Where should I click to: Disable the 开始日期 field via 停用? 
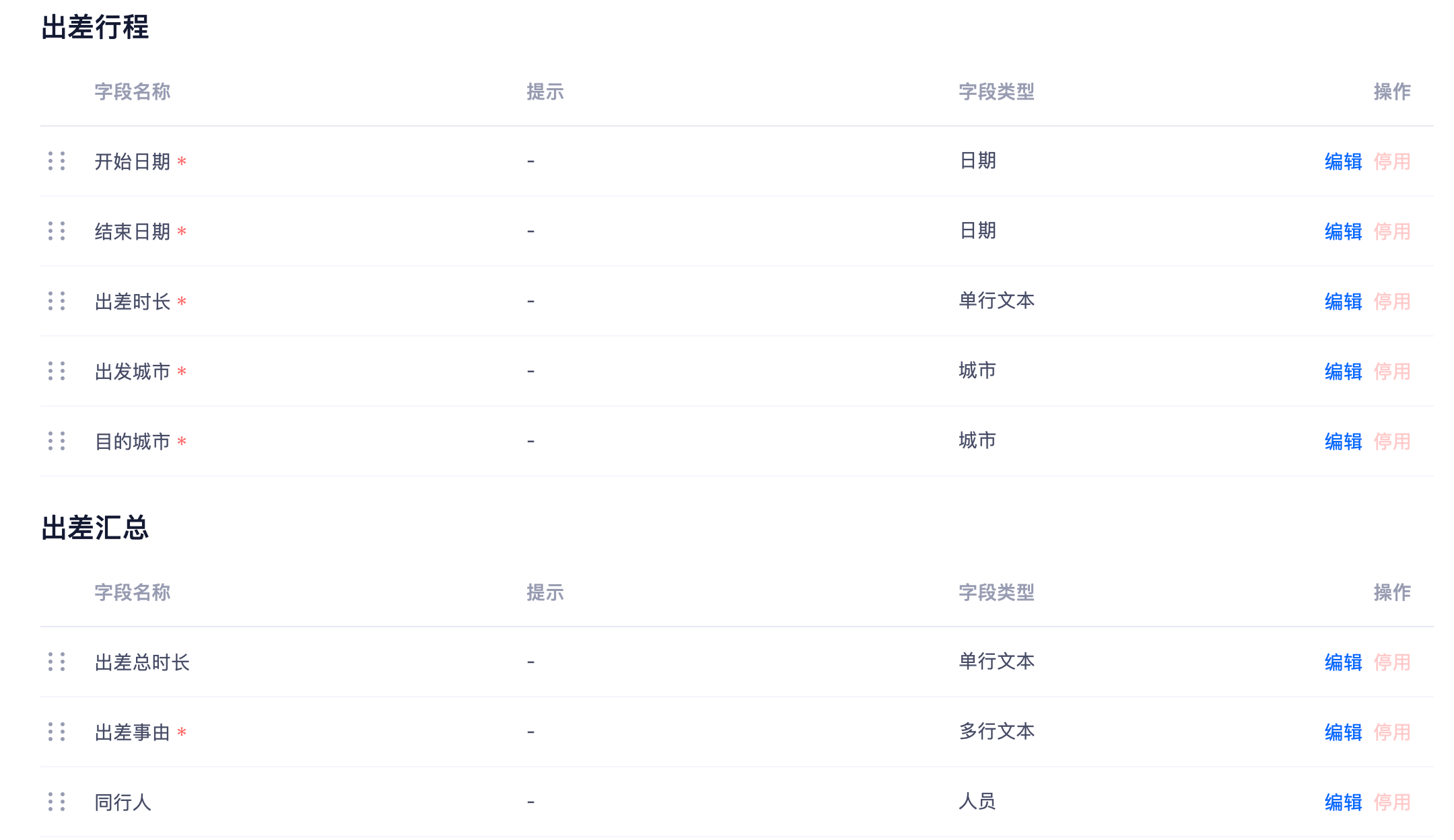[x=1392, y=162]
